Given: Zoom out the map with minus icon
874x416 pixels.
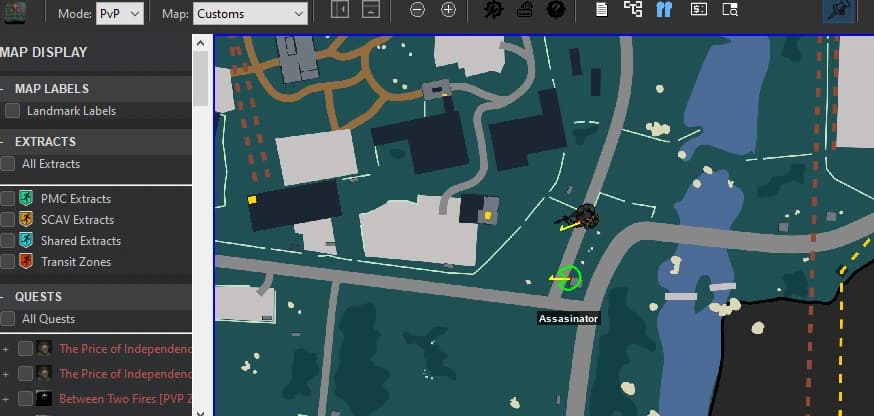Looking at the screenshot, I should pyautogui.click(x=417, y=10).
